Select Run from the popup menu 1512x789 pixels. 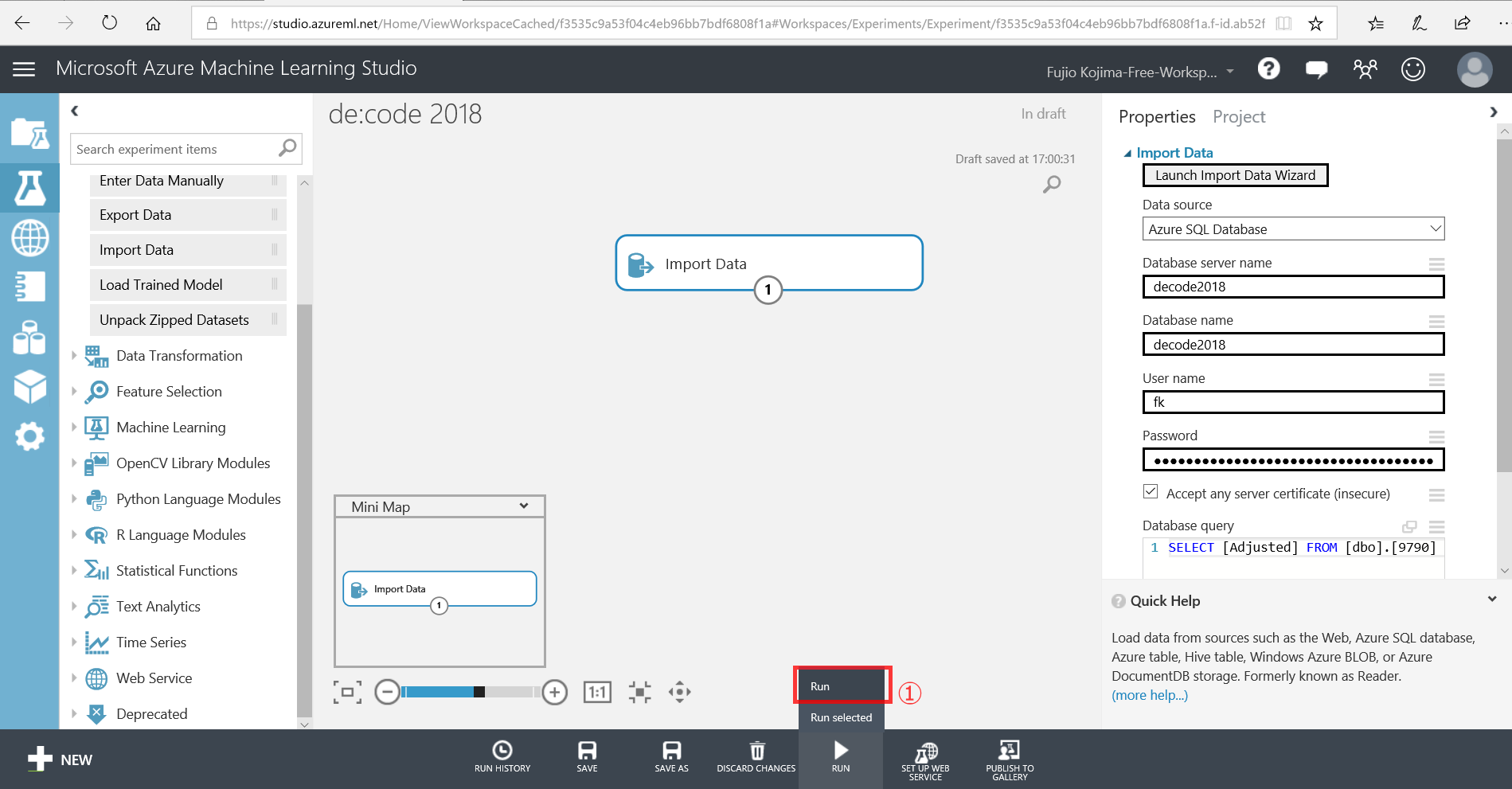tap(842, 685)
